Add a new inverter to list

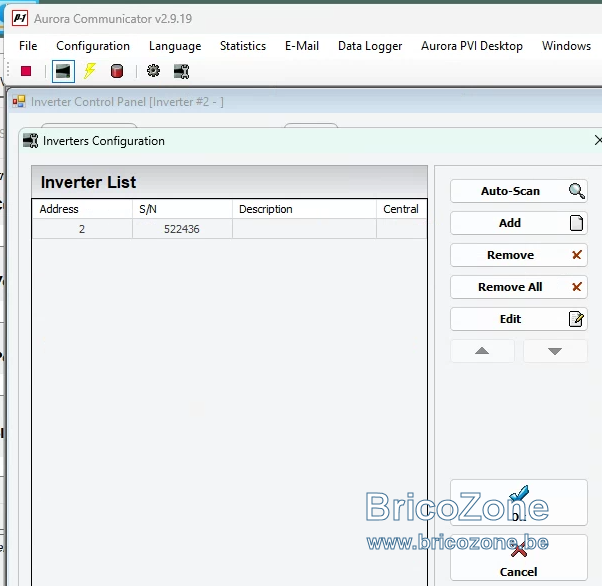(519, 223)
